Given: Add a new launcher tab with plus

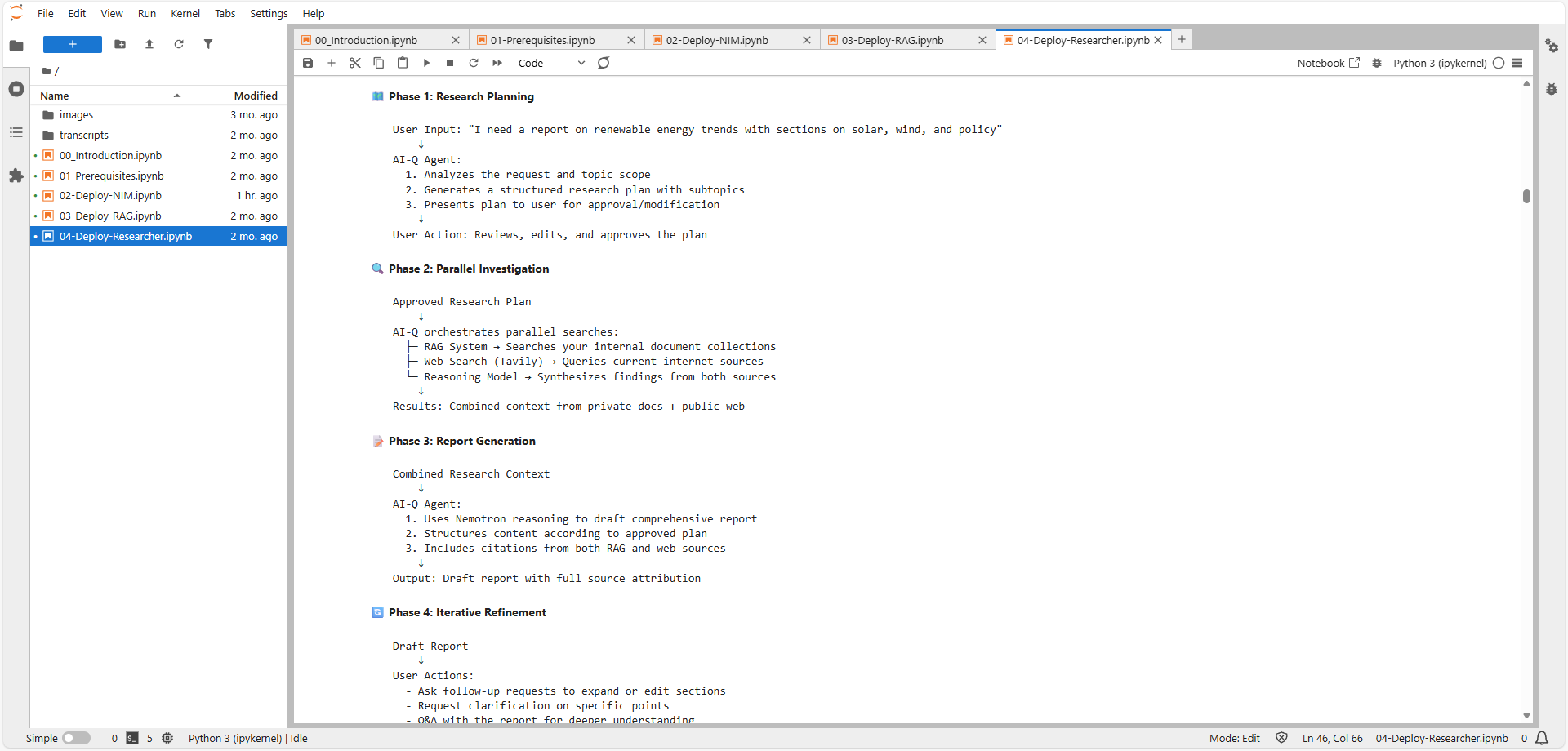Looking at the screenshot, I should click(1182, 39).
